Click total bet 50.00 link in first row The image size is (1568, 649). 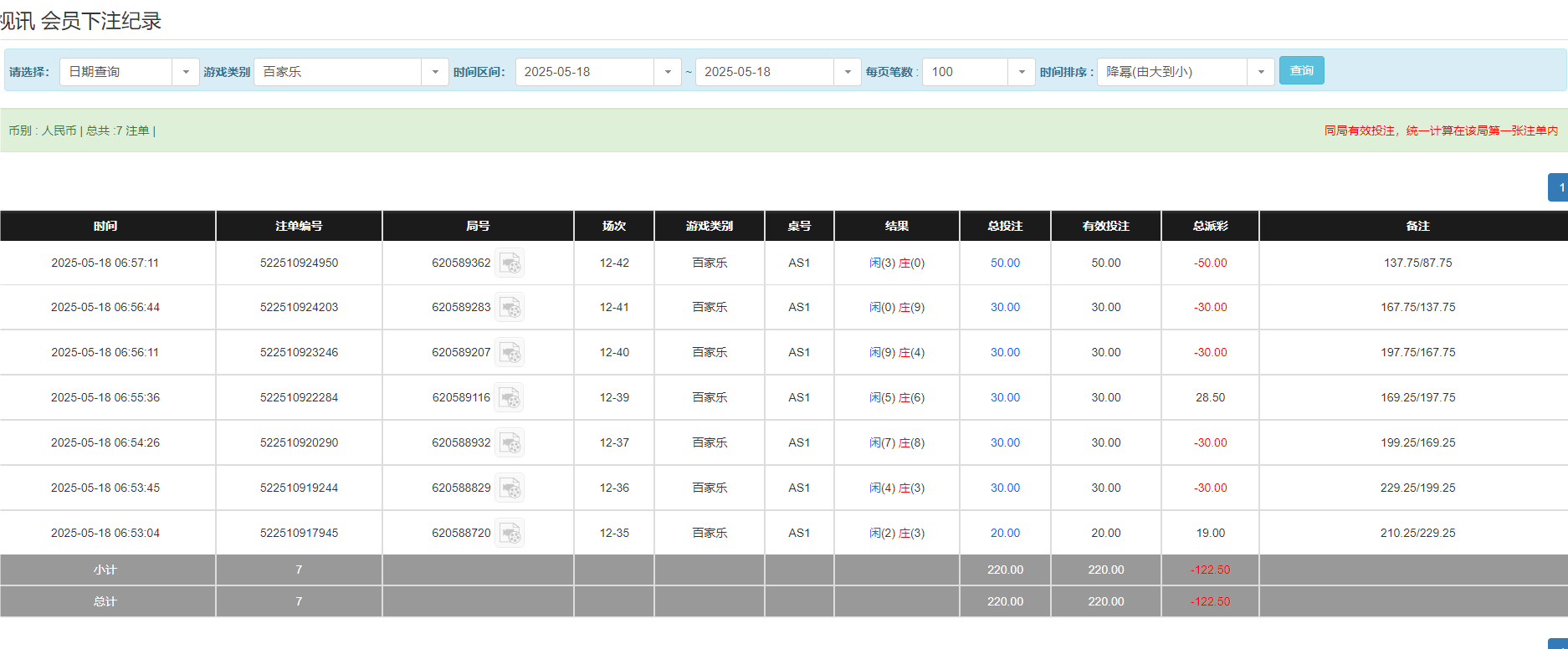click(1005, 263)
